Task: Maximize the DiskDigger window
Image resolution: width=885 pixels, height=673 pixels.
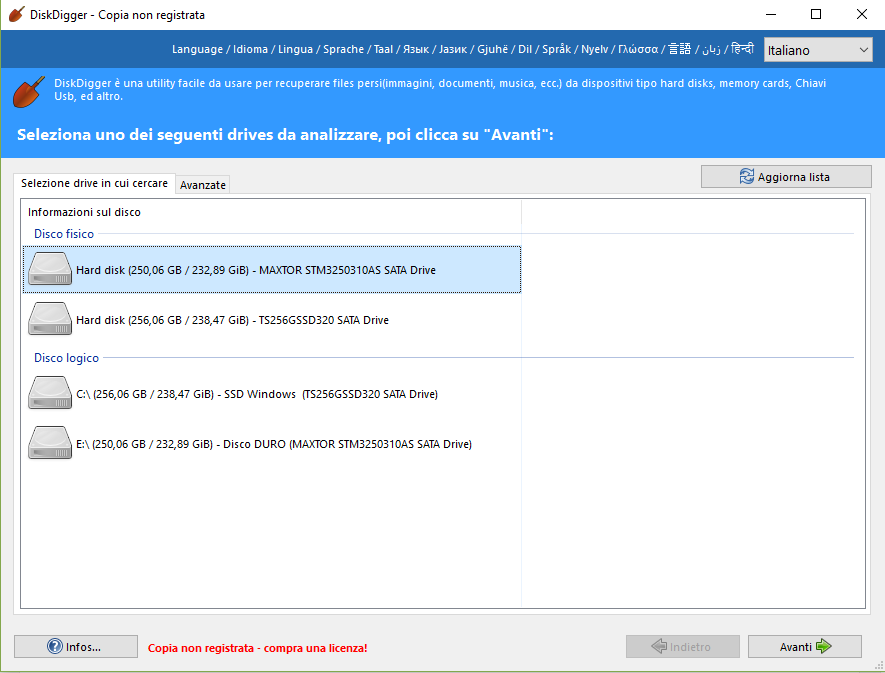Action: 816,14
